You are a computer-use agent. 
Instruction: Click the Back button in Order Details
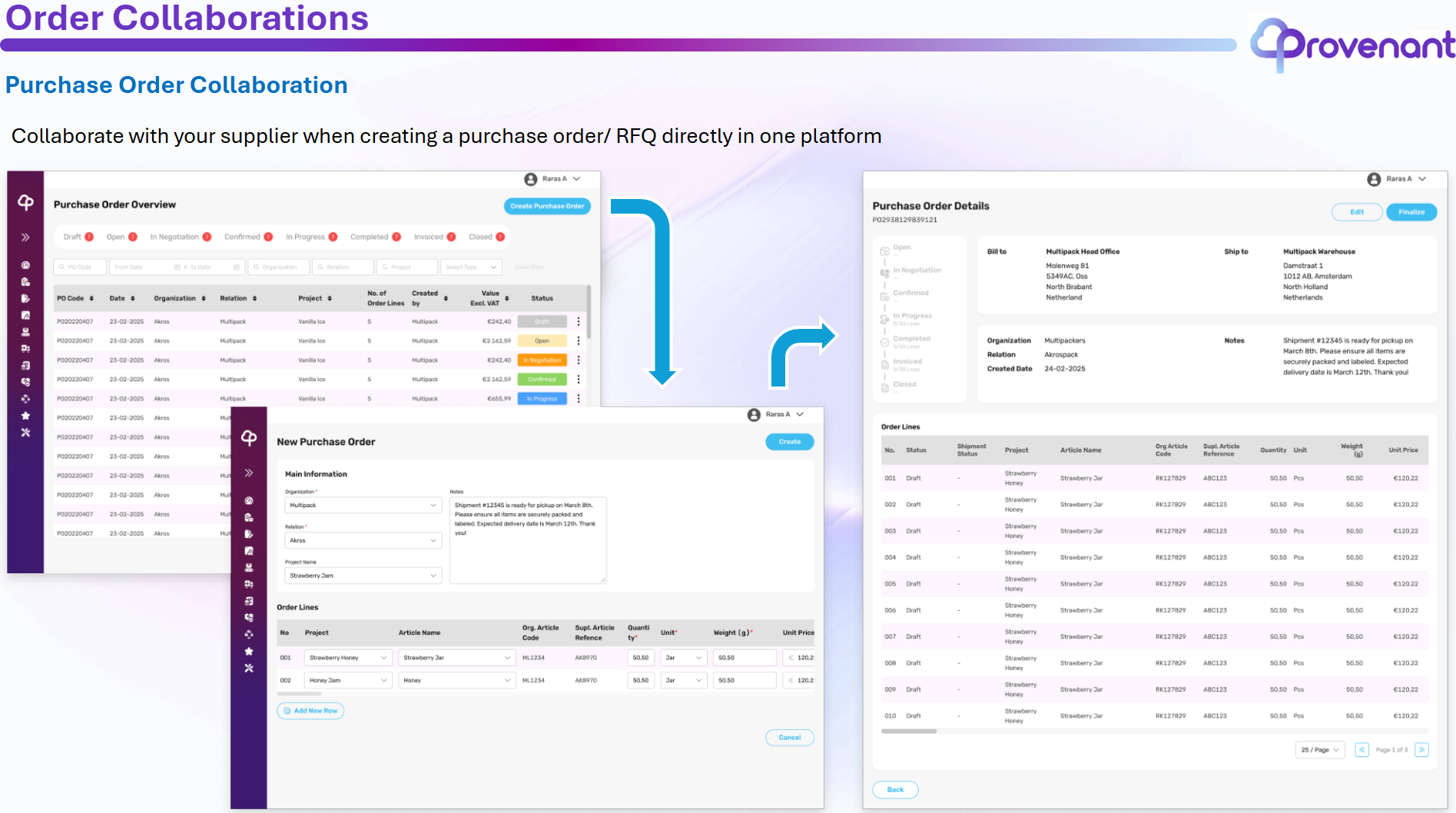pyautogui.click(x=895, y=789)
